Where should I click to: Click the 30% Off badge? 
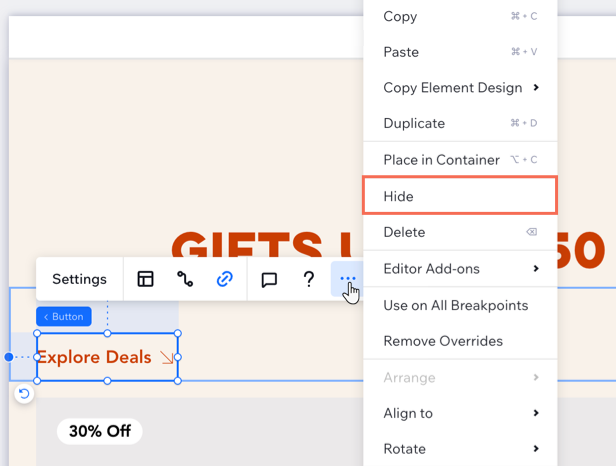100,431
